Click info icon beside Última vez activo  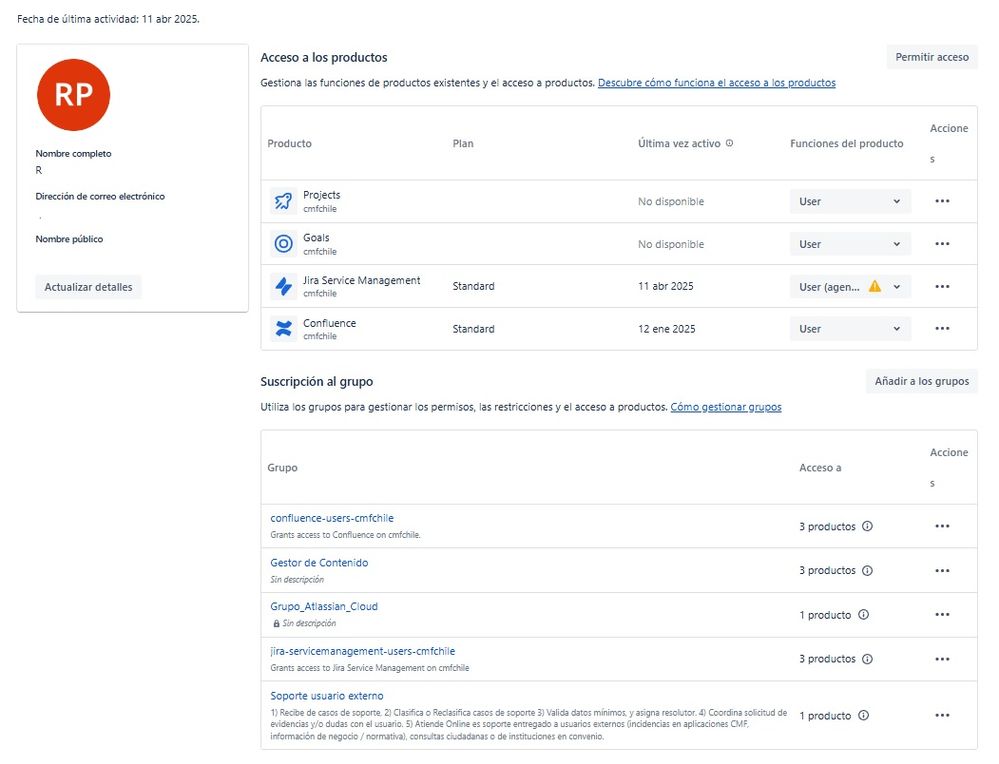click(x=729, y=144)
